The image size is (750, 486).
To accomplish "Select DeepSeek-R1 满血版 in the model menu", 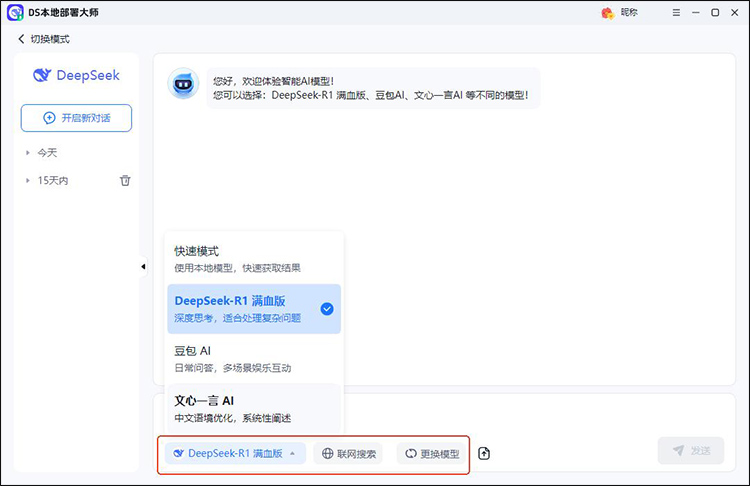I will click(x=254, y=309).
